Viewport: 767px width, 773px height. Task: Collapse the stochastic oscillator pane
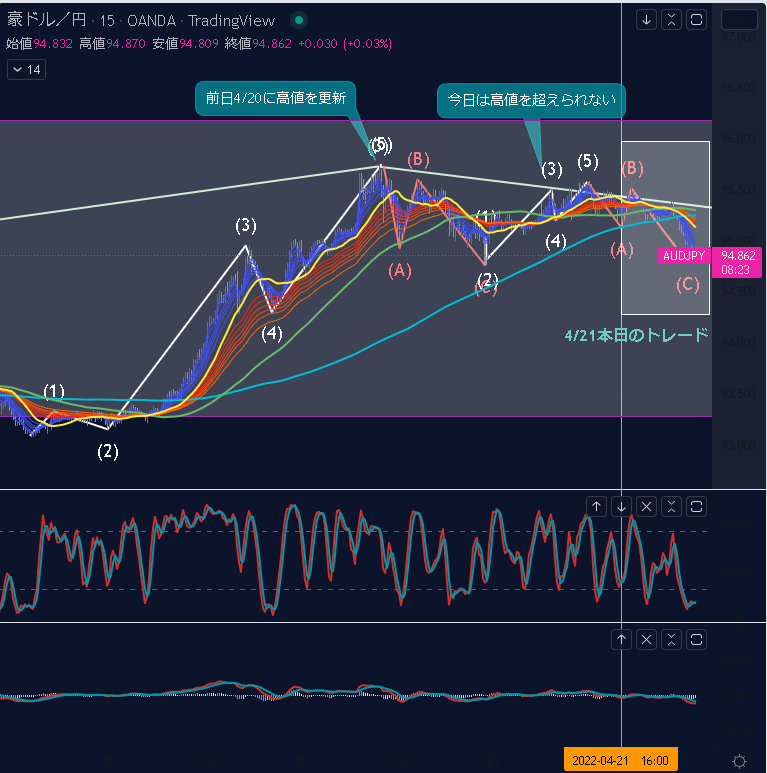coord(671,507)
